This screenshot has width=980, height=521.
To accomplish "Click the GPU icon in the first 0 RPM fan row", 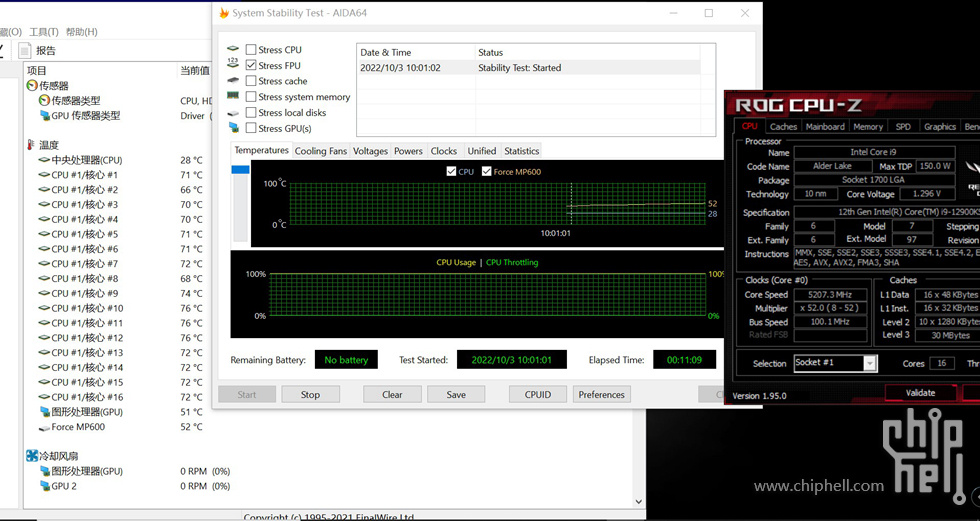I will [44, 471].
